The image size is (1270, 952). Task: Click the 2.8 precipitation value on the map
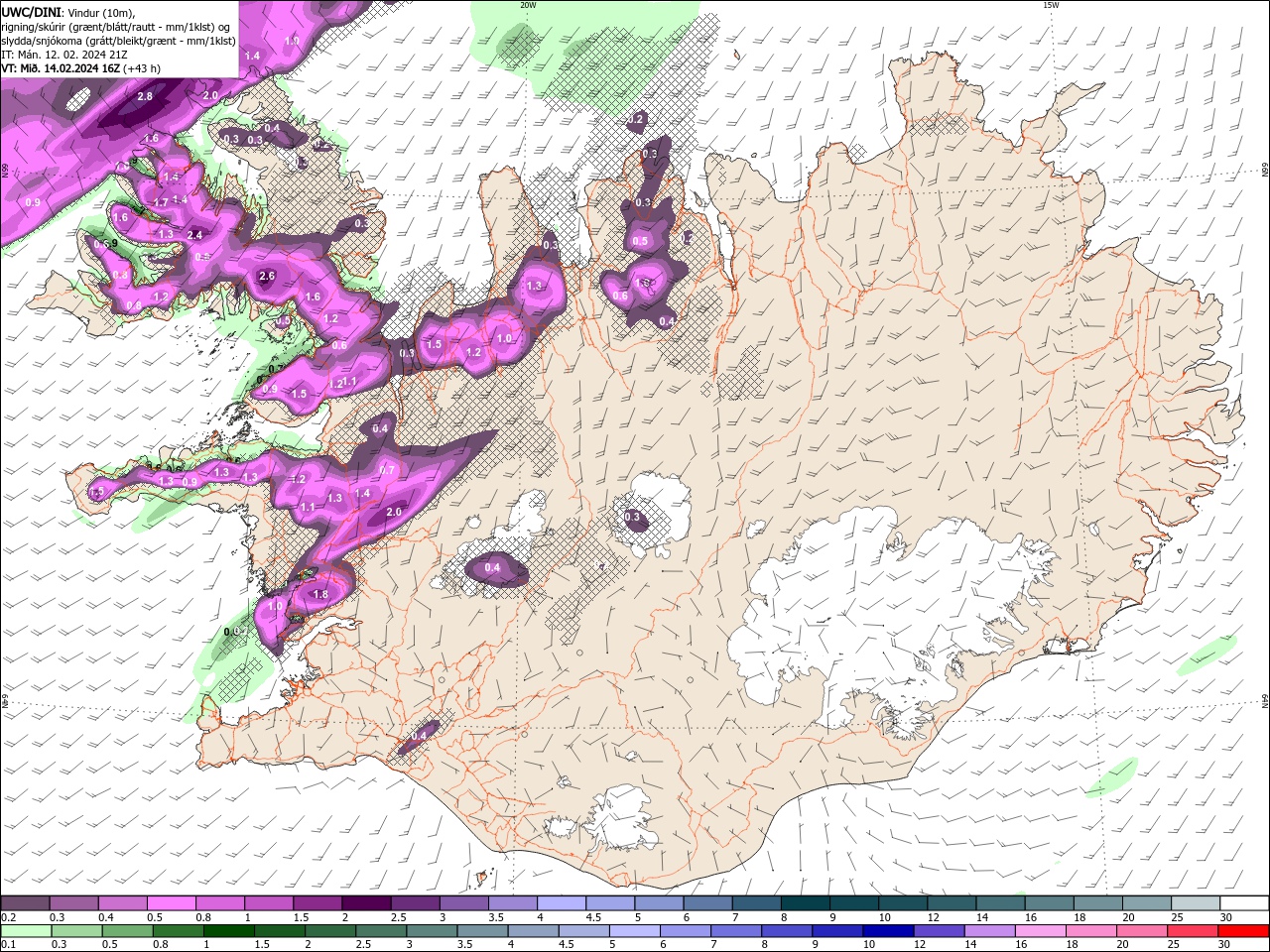pyautogui.click(x=145, y=96)
